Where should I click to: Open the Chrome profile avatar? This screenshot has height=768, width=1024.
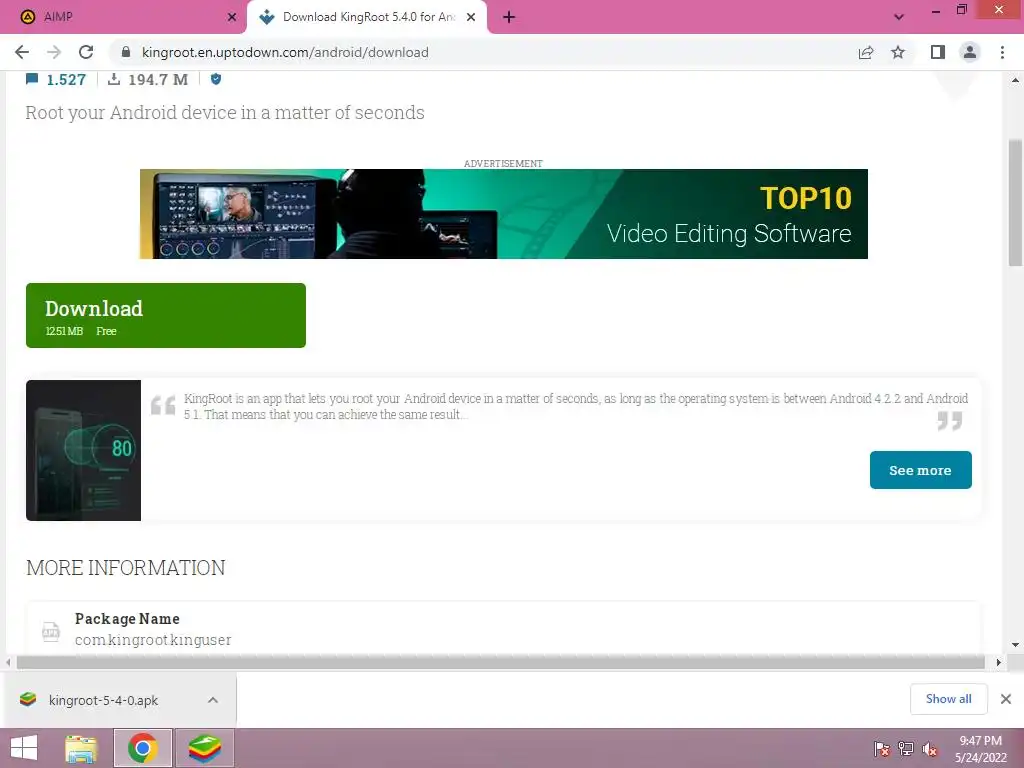coord(970,52)
